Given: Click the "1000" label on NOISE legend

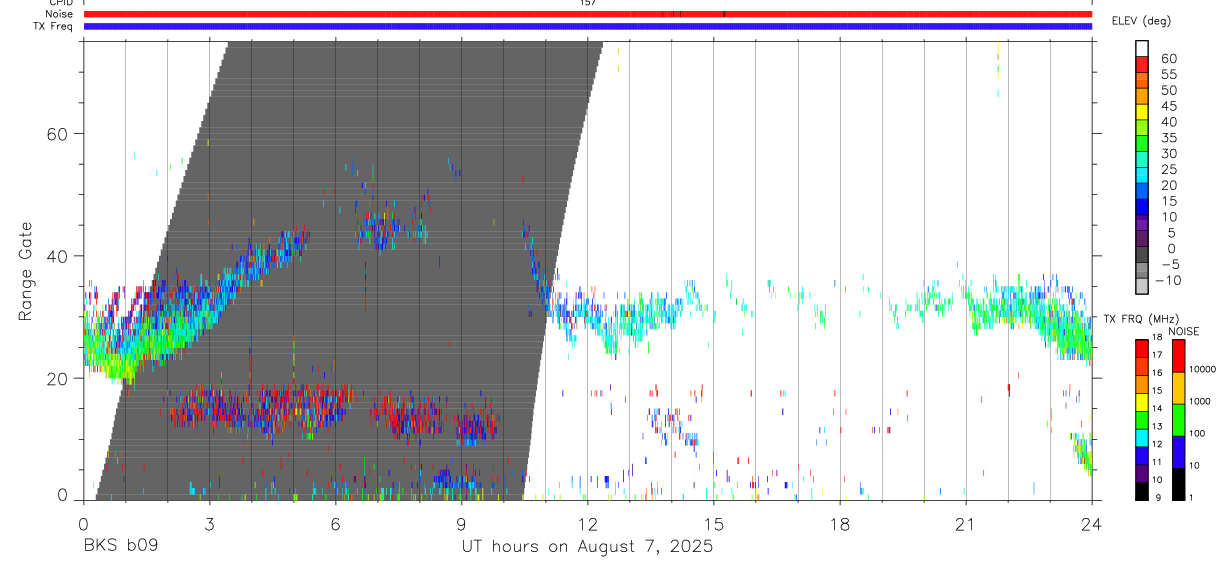Looking at the screenshot, I should (x=1202, y=402).
